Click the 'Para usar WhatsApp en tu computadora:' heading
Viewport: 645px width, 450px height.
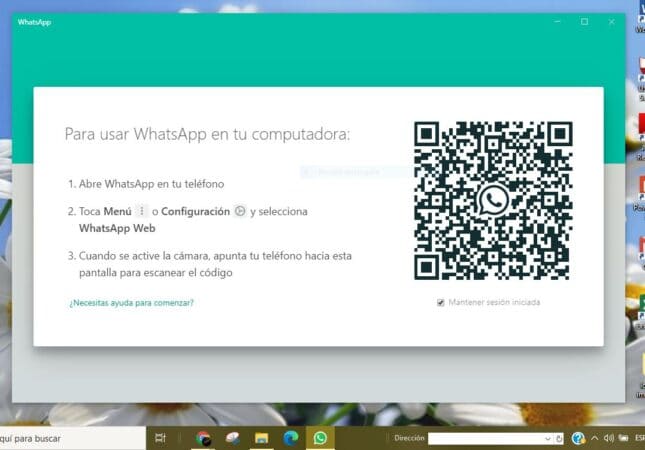pyautogui.click(x=207, y=134)
